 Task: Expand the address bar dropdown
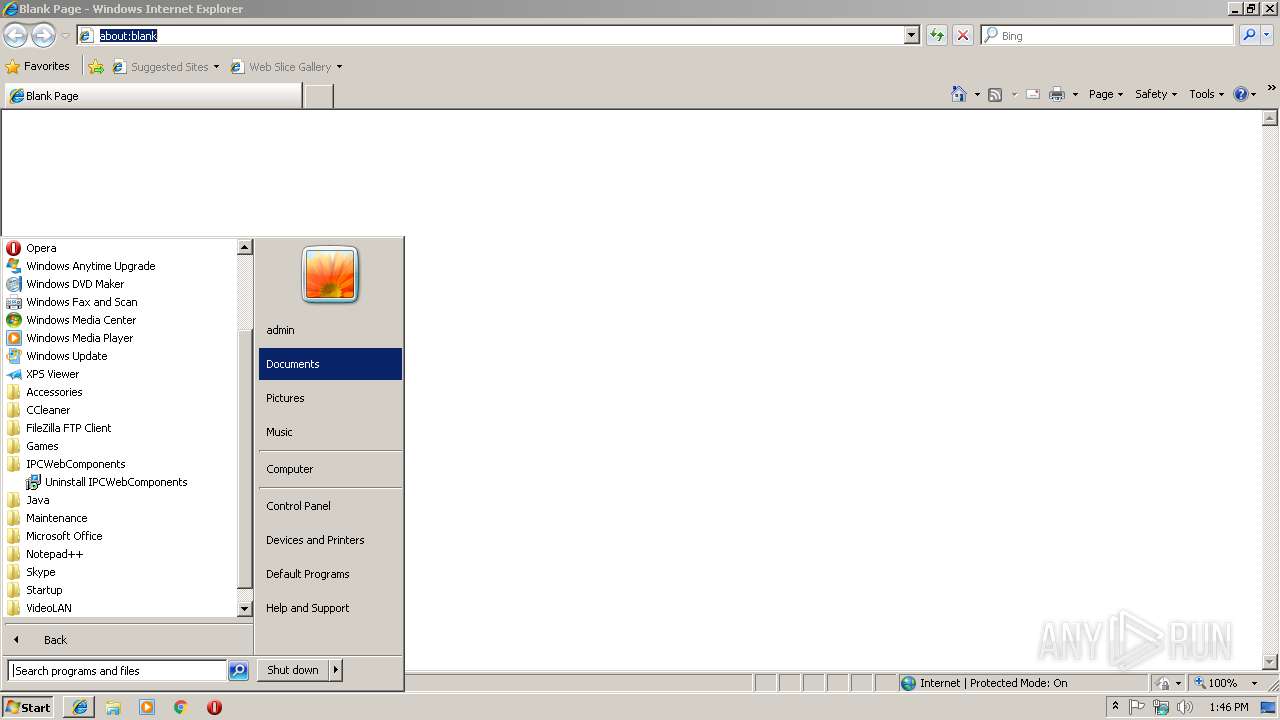[x=912, y=35]
